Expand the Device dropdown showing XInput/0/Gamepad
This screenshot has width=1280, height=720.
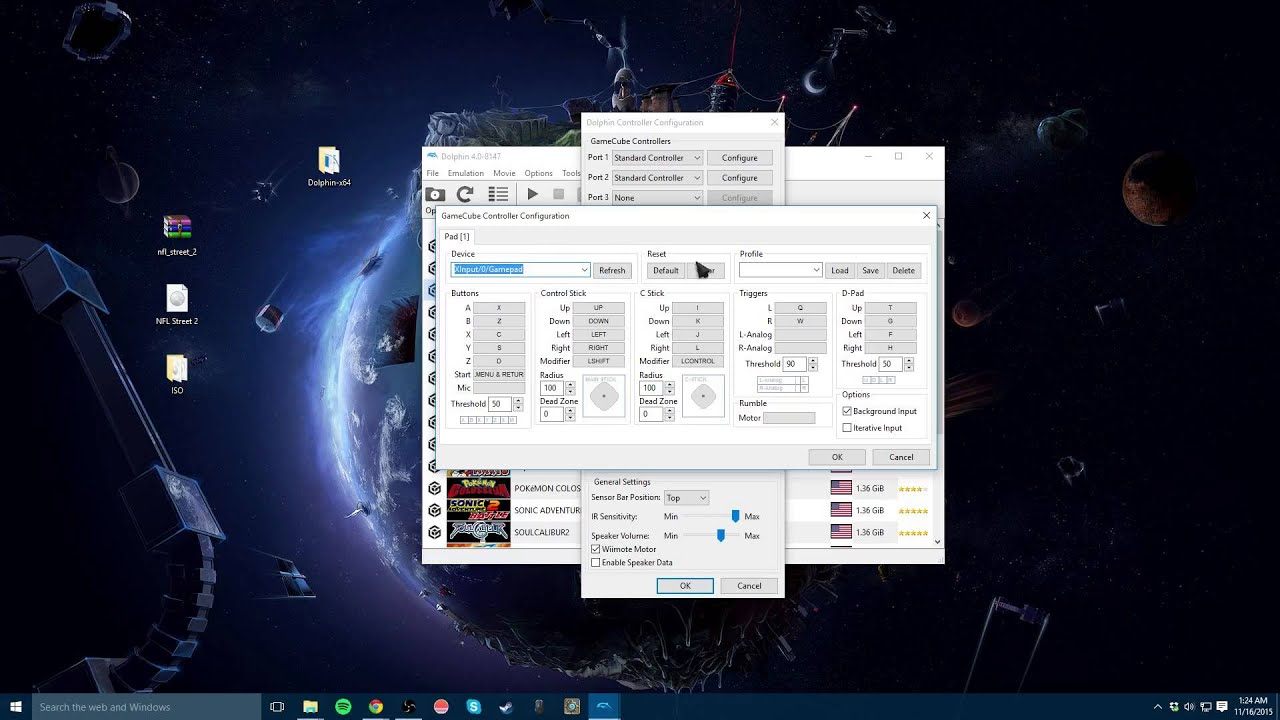pos(584,270)
